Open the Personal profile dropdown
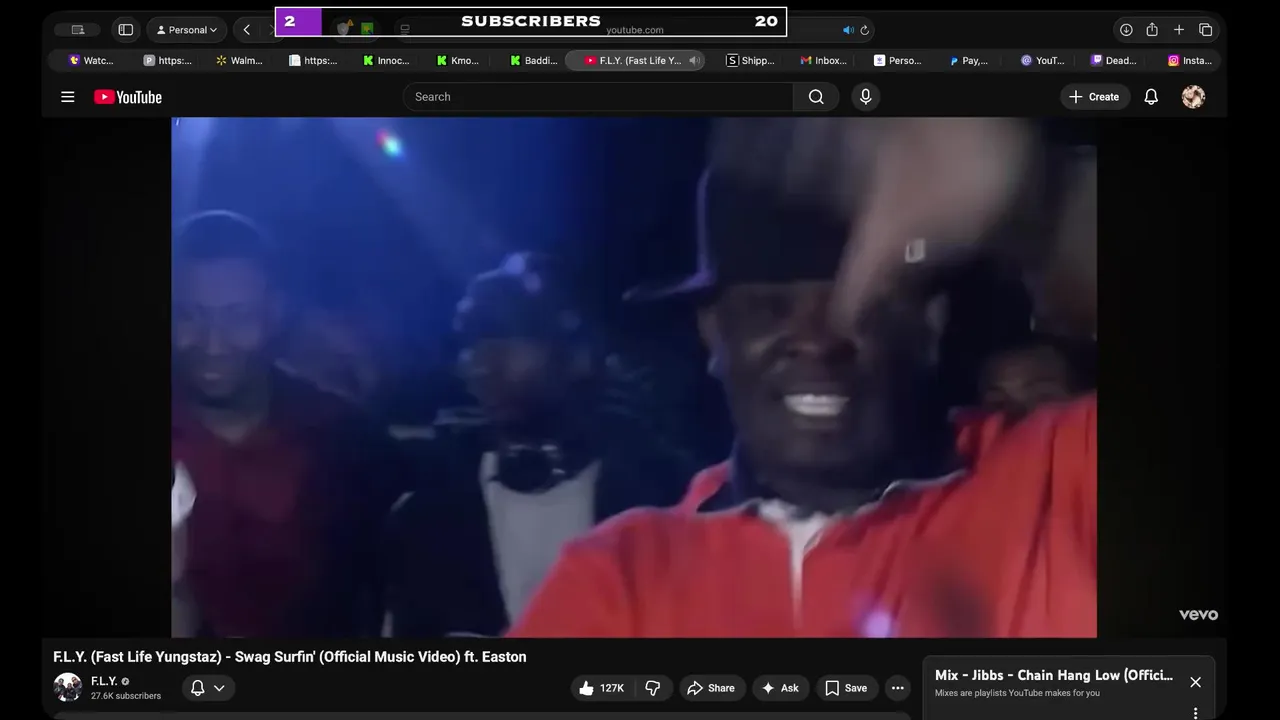1280x720 pixels. [187, 30]
